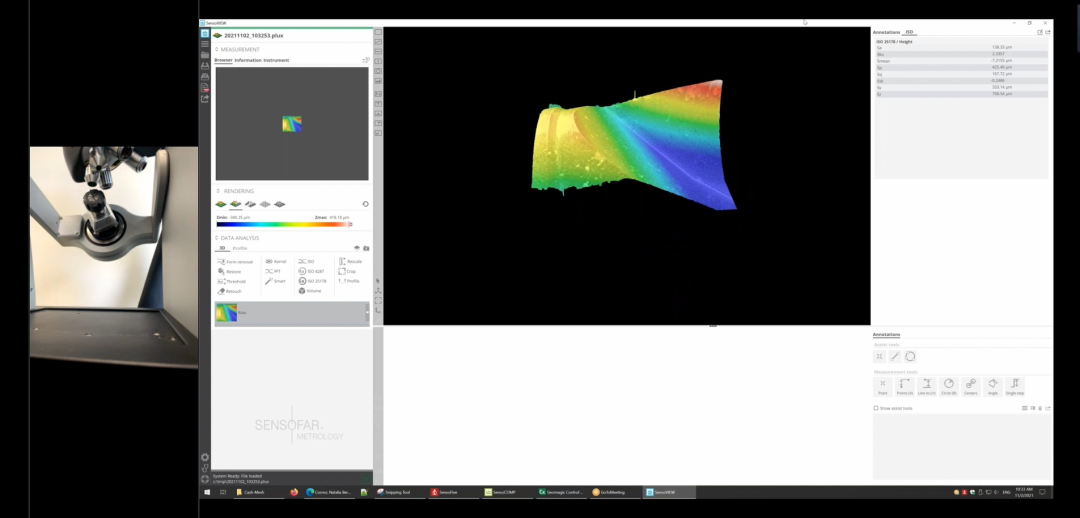Open the ISO 25178 analysis
Screen dimensions: 1080x518
[313, 281]
